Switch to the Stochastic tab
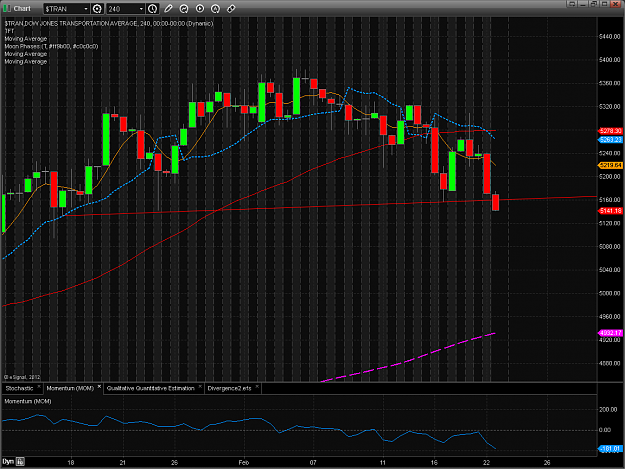The width and height of the screenshot is (625, 469). point(20,388)
